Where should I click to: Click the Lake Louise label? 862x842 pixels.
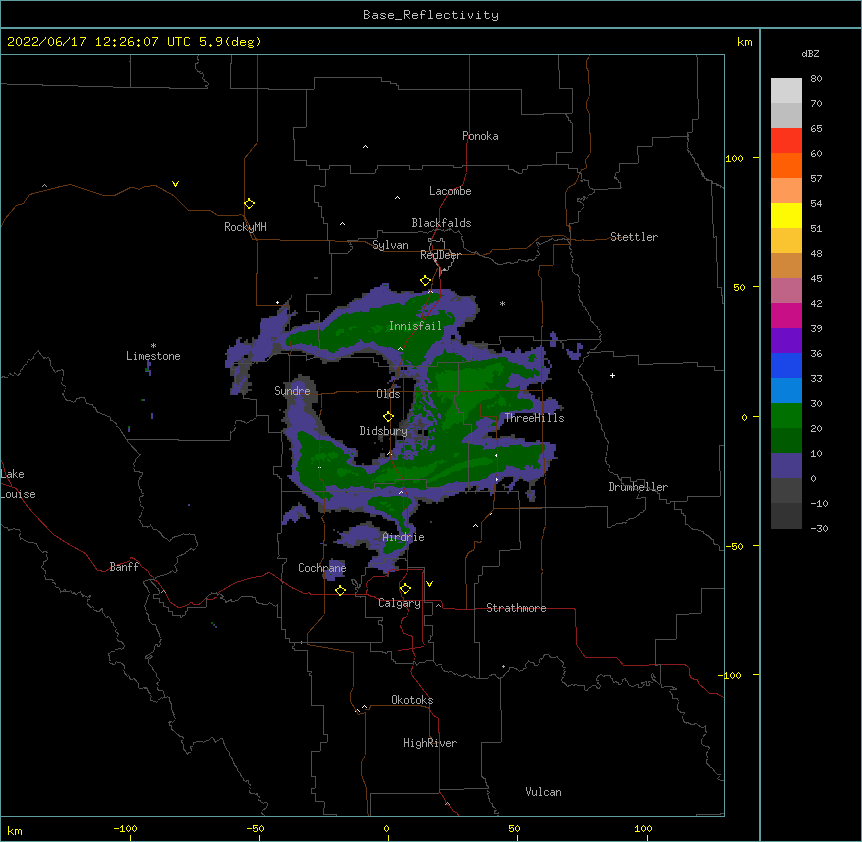click(x=18, y=484)
